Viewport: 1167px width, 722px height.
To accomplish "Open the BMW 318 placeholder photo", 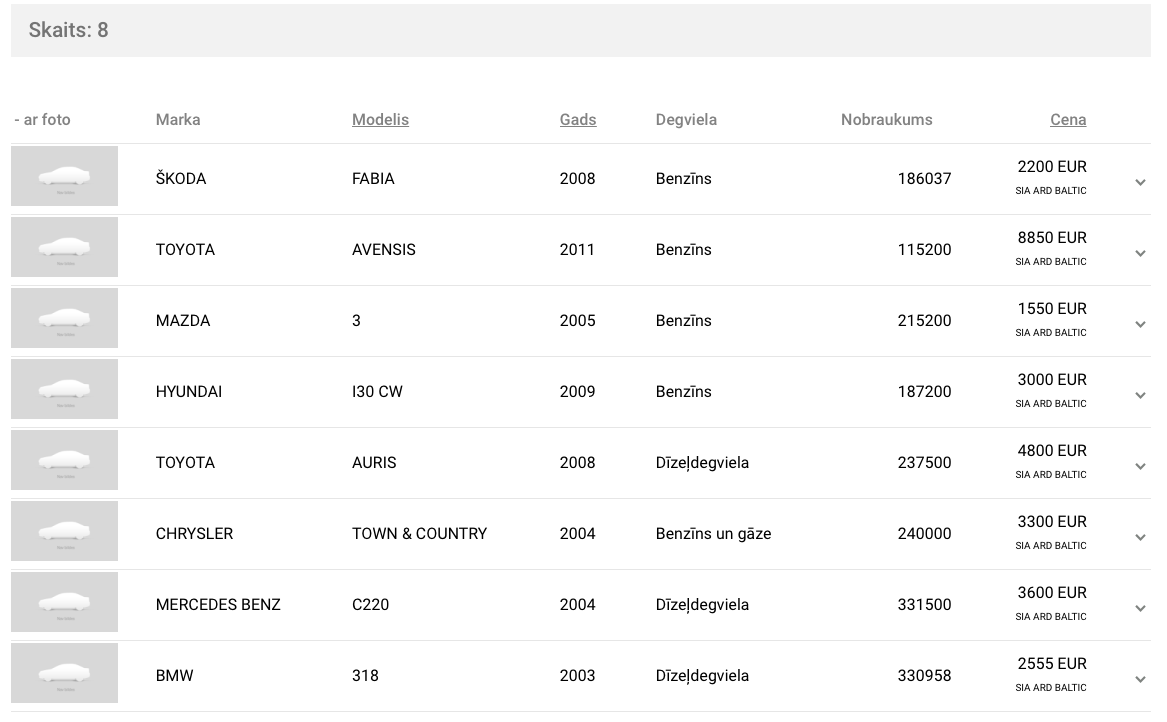I will click(x=64, y=673).
